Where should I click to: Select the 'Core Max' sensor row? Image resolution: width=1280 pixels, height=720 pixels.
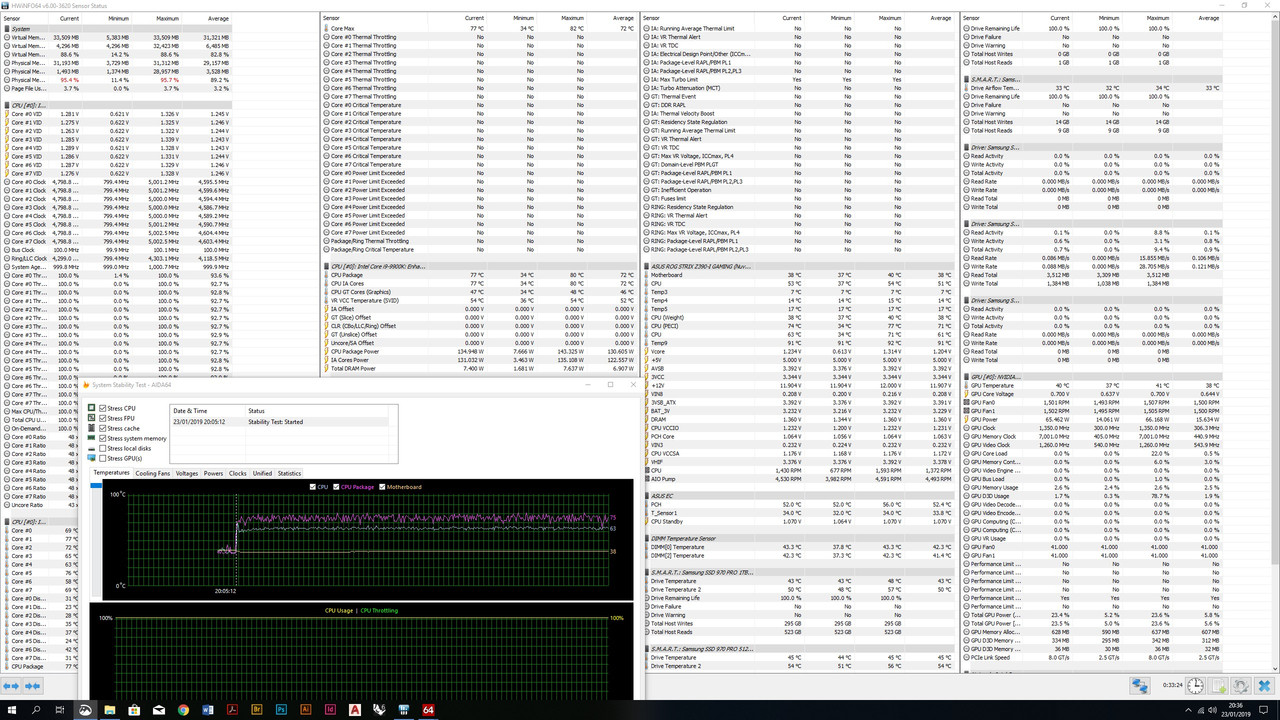[x=481, y=29]
